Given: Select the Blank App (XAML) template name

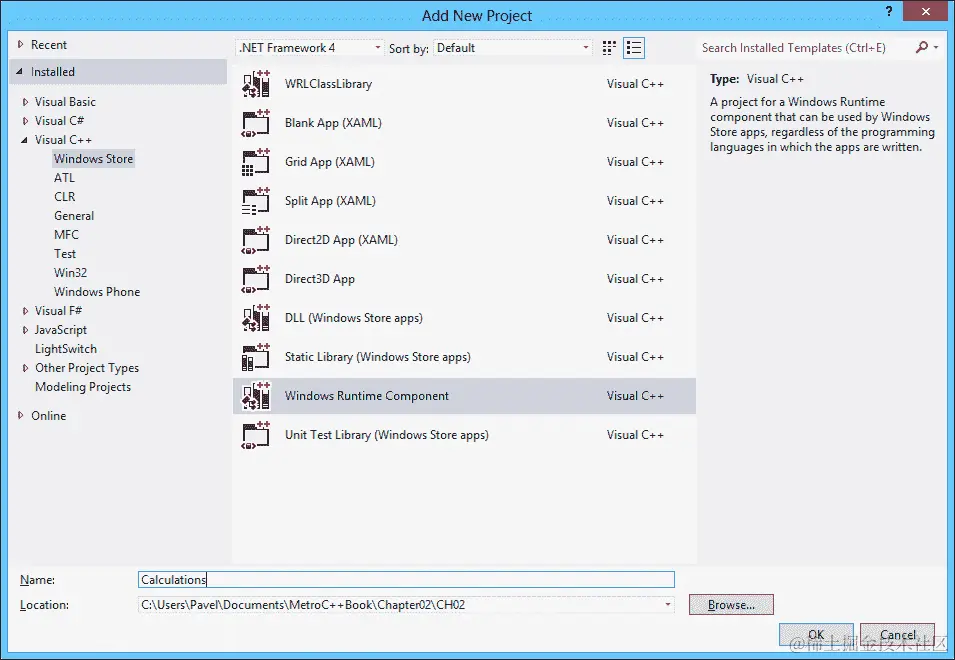Looking at the screenshot, I should coord(333,123).
